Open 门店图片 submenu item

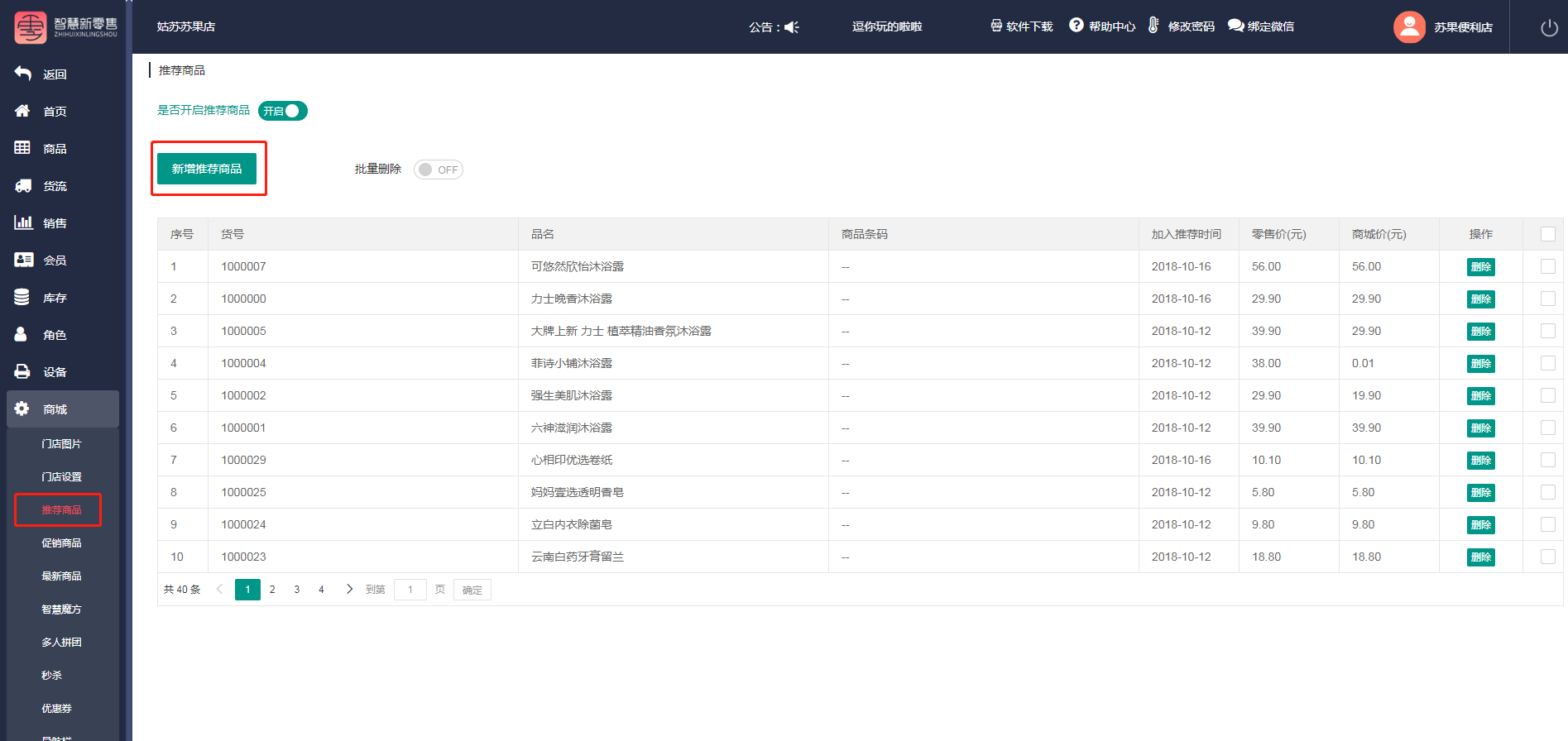pyautogui.click(x=61, y=444)
